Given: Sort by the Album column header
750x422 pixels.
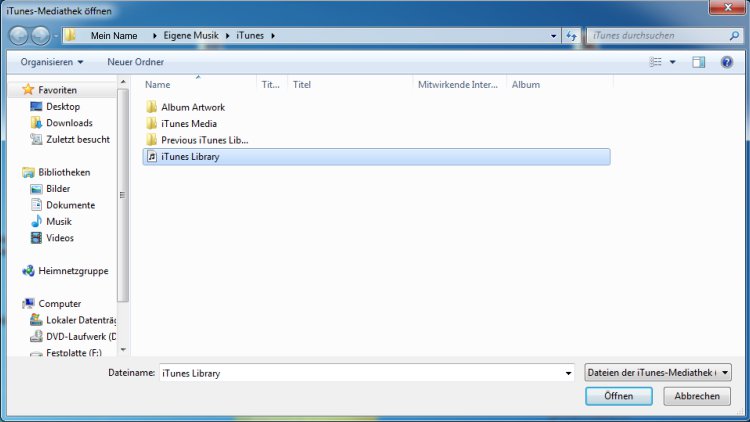Looking at the screenshot, I should click(x=560, y=85).
